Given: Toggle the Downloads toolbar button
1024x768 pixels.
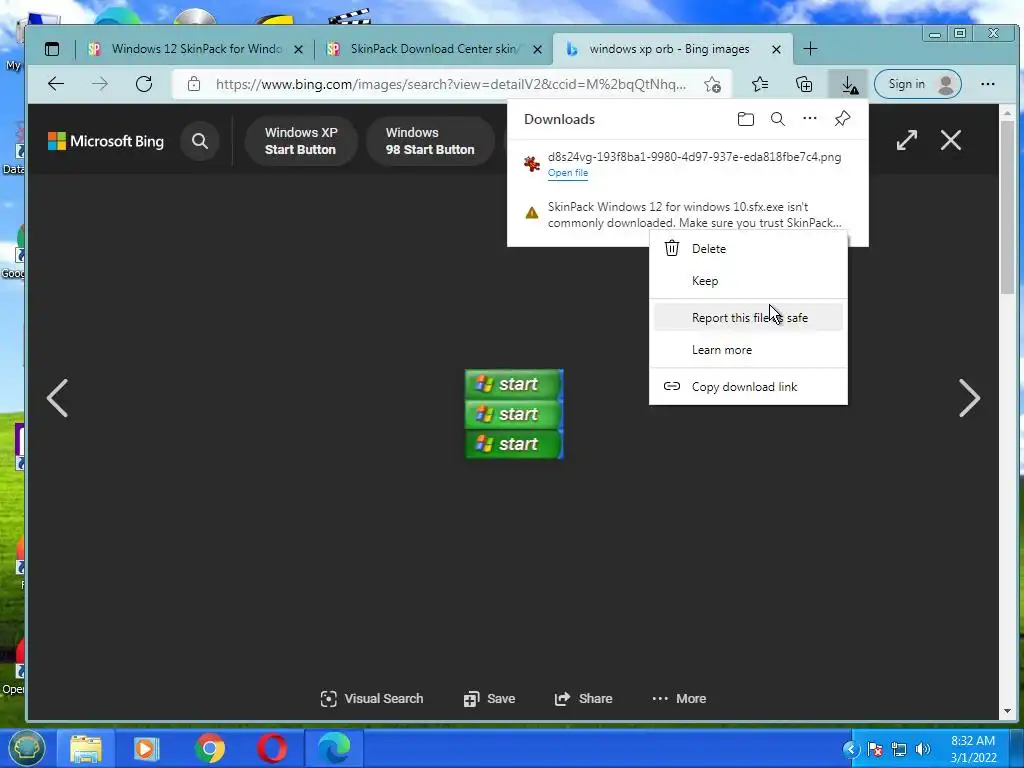Looking at the screenshot, I should 848,84.
